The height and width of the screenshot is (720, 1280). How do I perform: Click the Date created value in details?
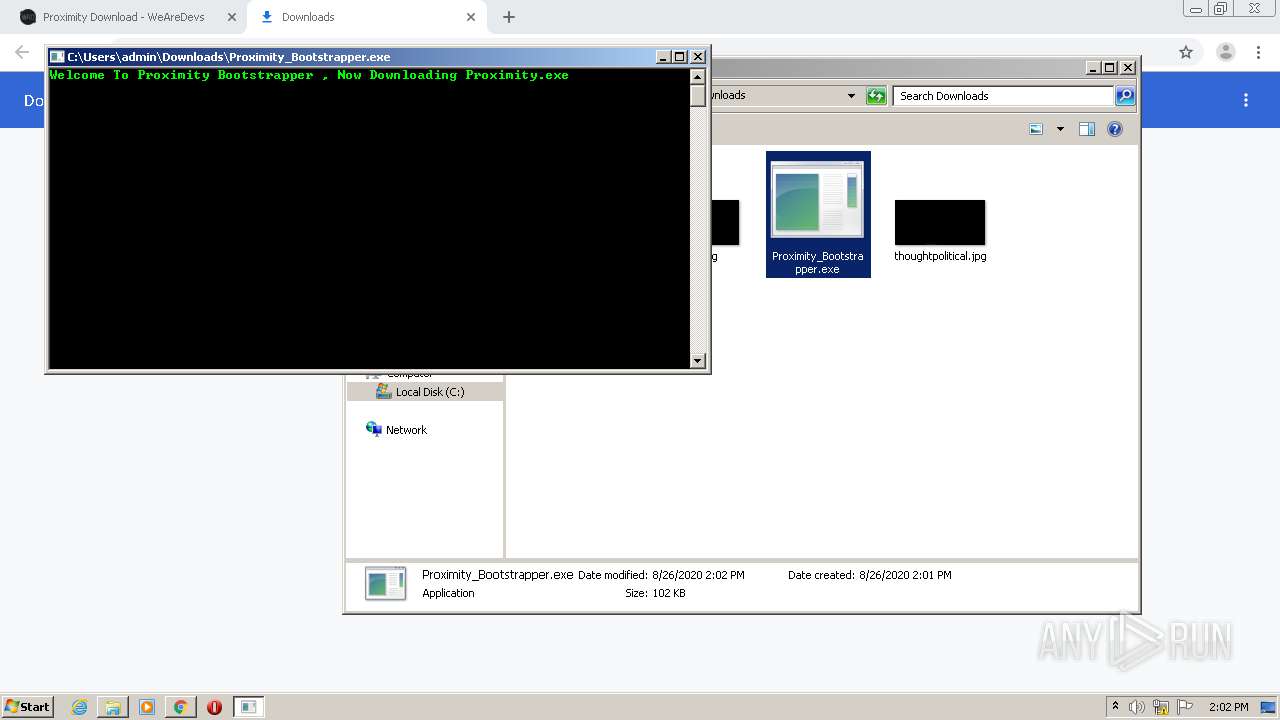tap(905, 575)
